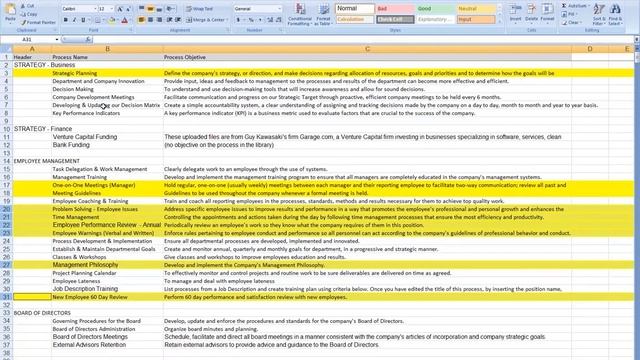Apply the Neutral cell style
The image size is (640, 360).
point(476,9)
